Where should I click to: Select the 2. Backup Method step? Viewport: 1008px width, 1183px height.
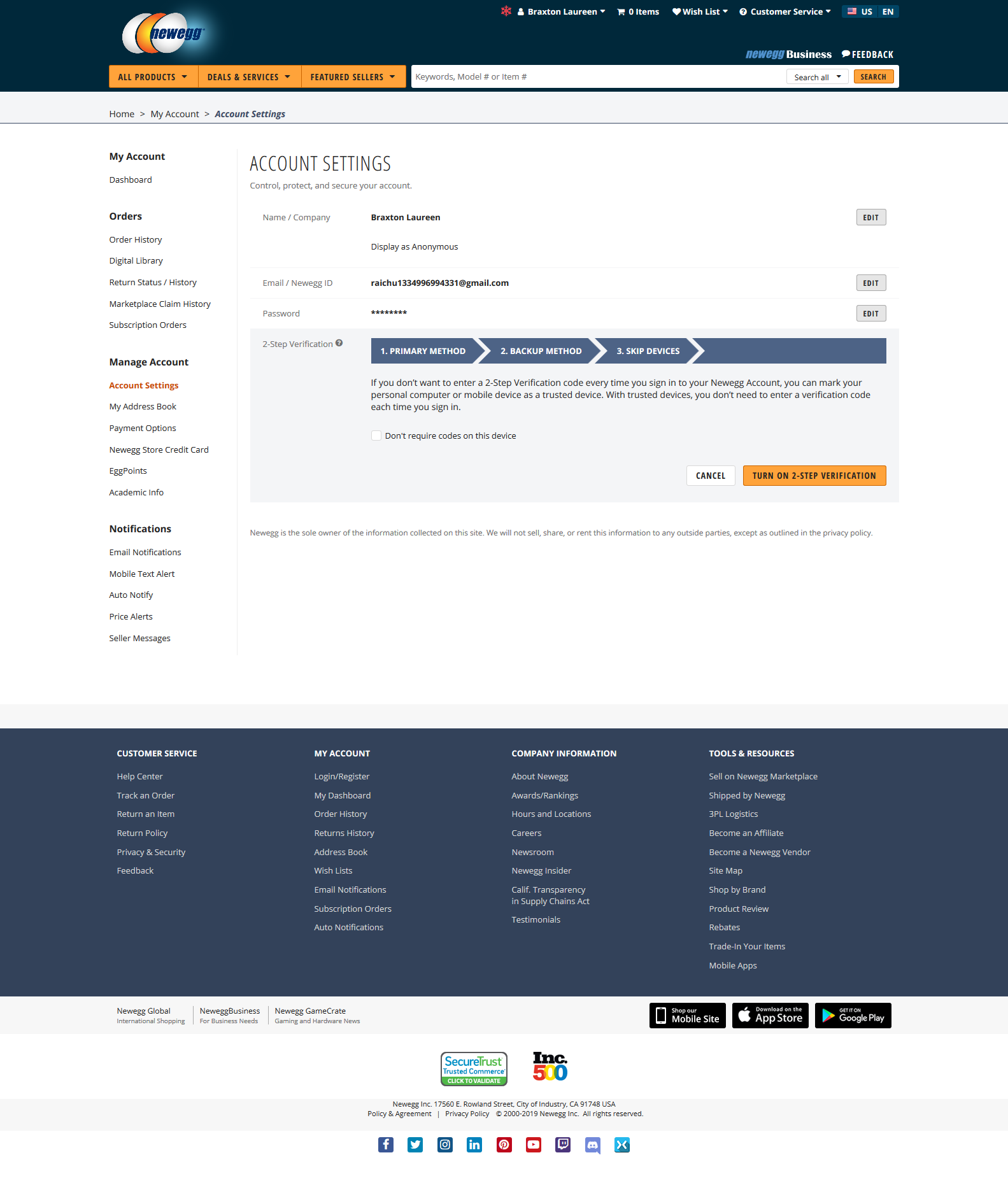pyautogui.click(x=541, y=351)
